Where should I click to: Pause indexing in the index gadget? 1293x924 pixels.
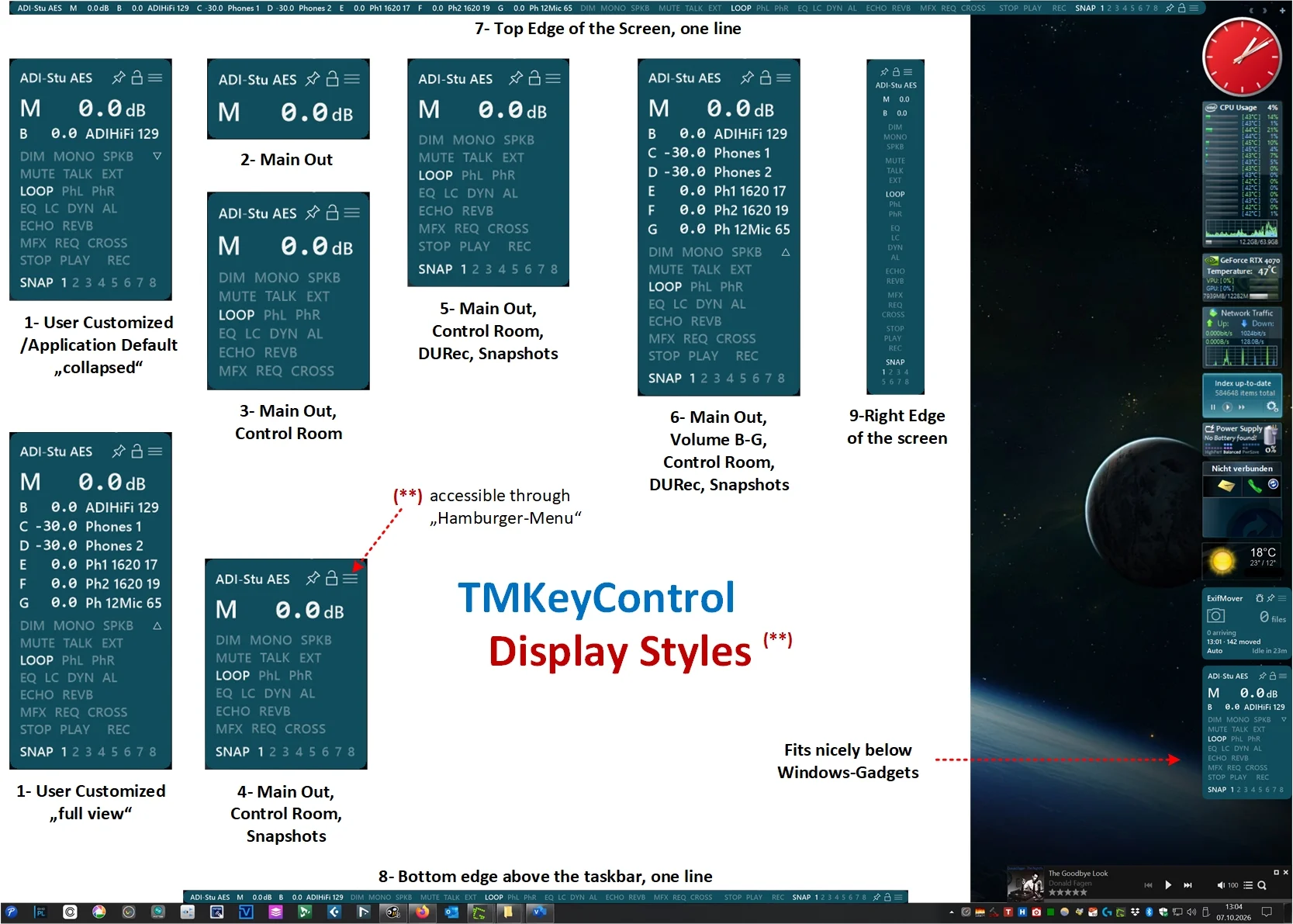click(x=1213, y=407)
